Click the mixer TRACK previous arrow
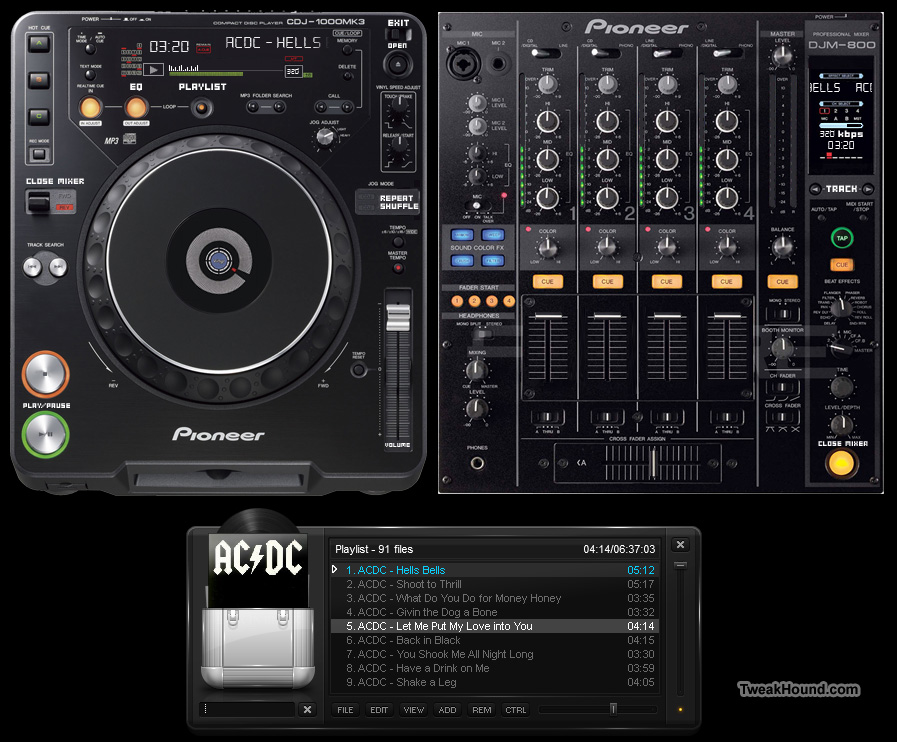Screen dimensions: 897x742 click(816, 189)
